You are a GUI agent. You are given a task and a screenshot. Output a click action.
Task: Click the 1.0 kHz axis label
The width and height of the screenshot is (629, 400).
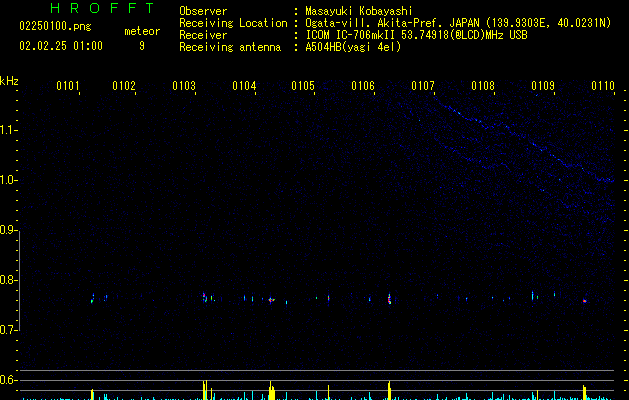8,180
